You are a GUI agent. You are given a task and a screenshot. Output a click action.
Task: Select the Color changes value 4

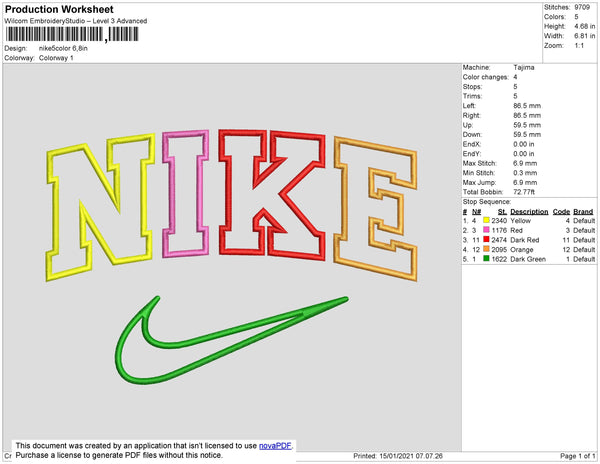(x=515, y=77)
